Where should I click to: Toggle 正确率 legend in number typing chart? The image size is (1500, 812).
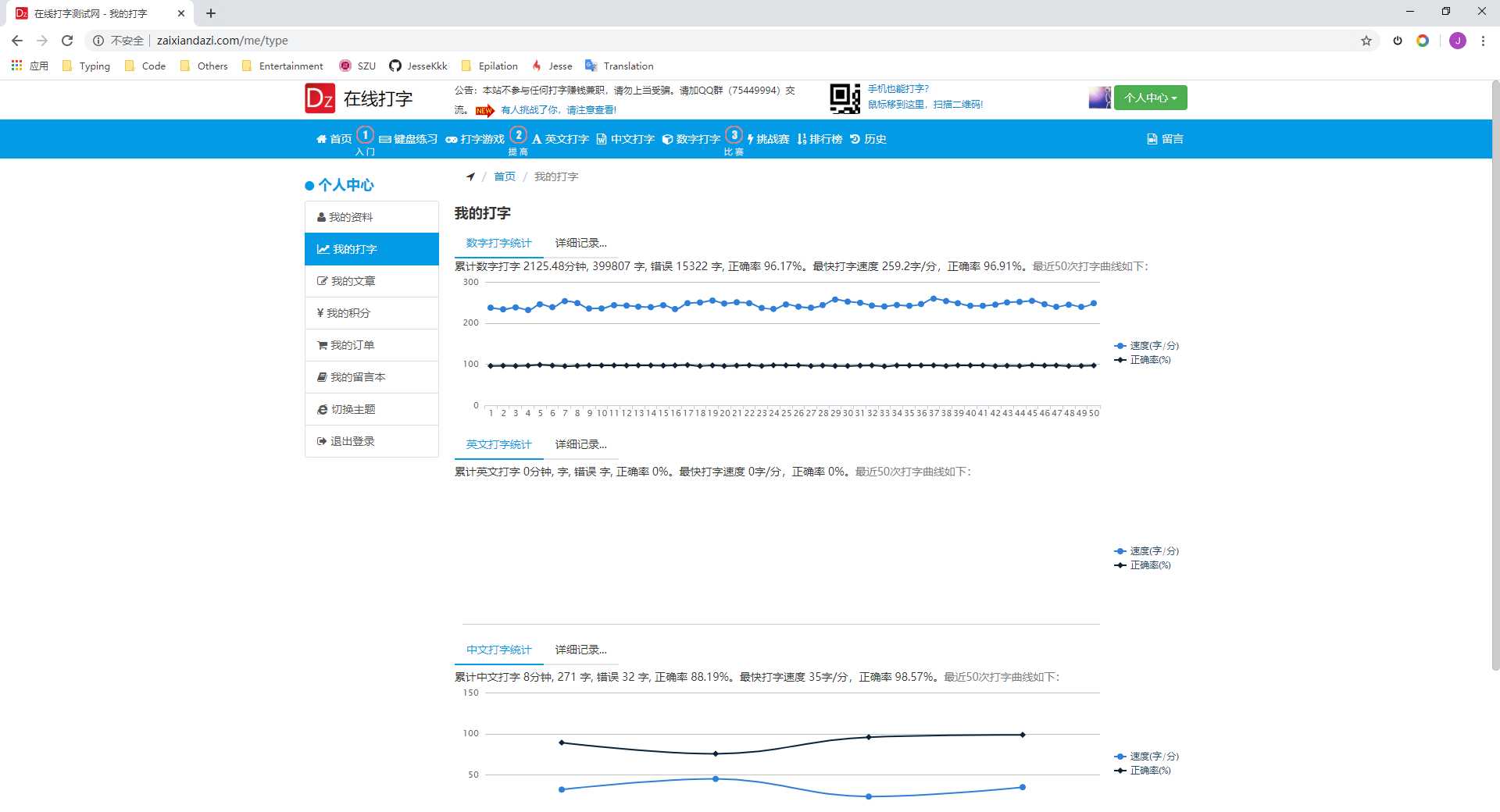[1142, 360]
